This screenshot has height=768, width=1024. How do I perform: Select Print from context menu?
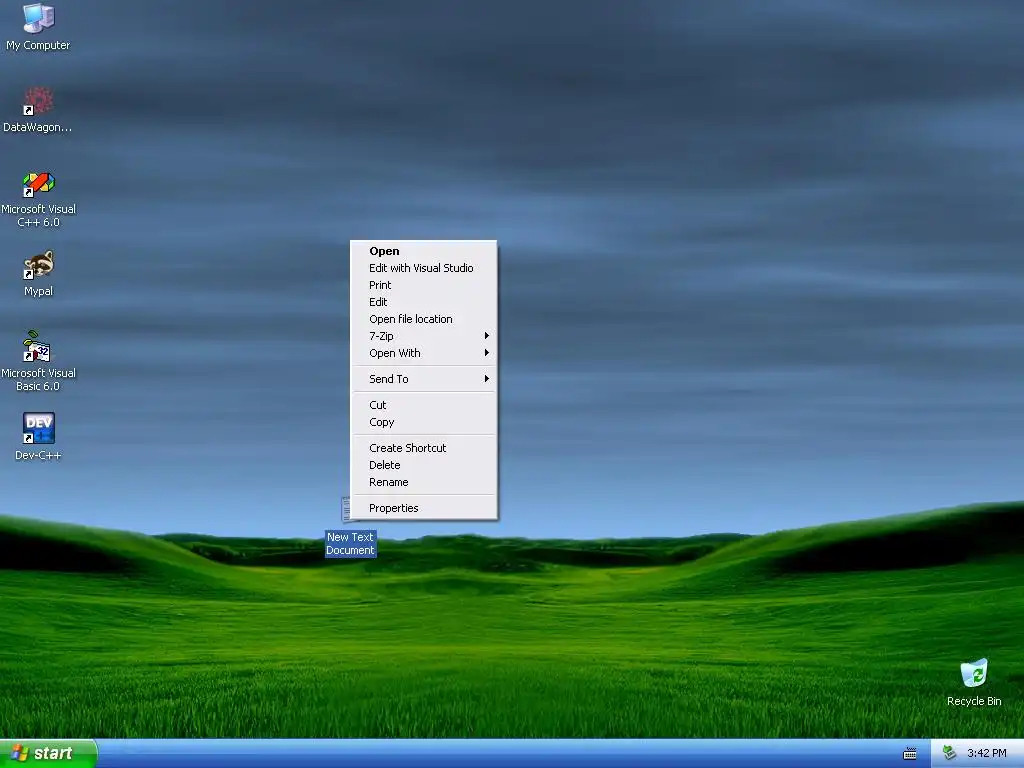point(424,285)
